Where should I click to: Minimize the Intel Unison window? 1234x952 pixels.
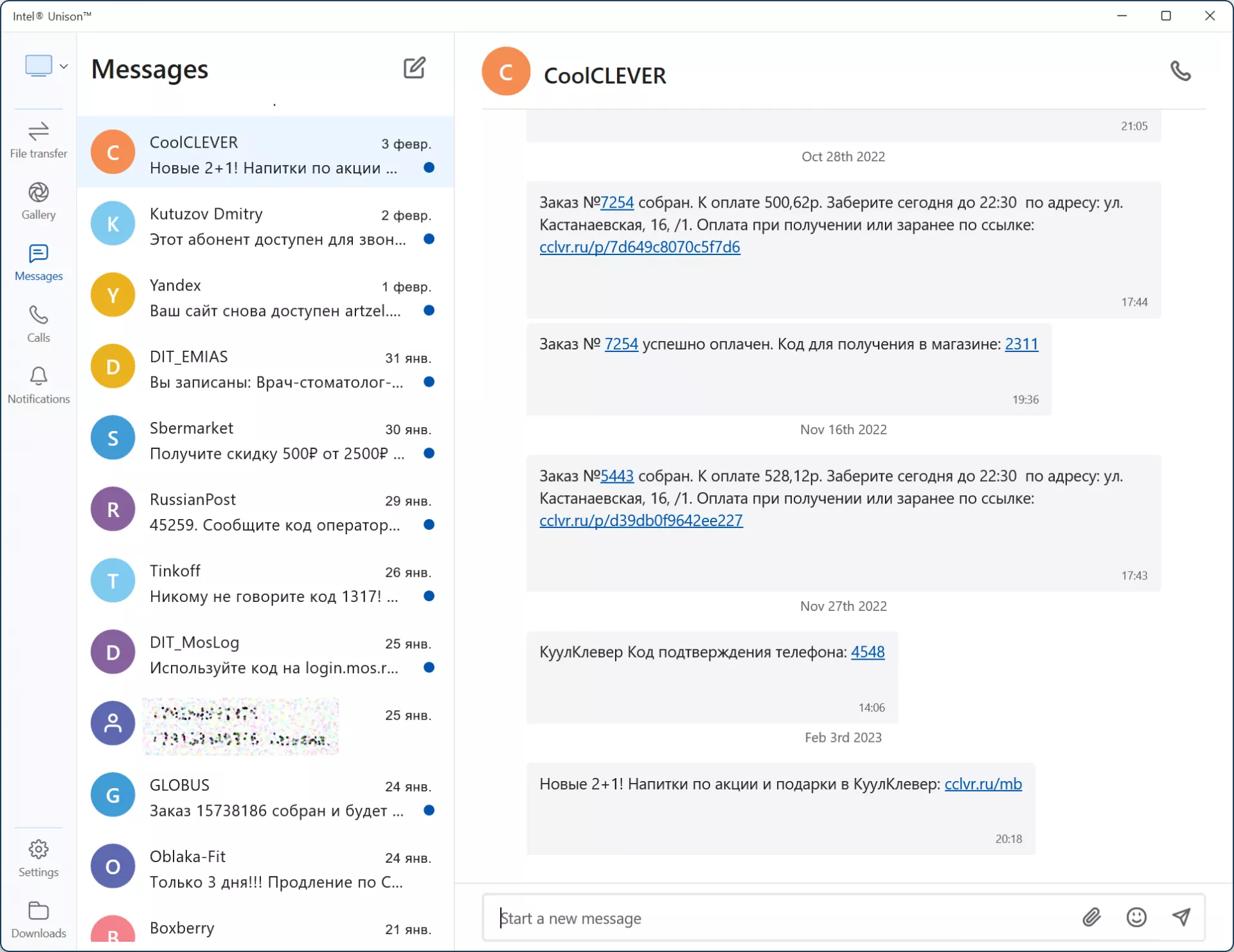tap(1122, 15)
